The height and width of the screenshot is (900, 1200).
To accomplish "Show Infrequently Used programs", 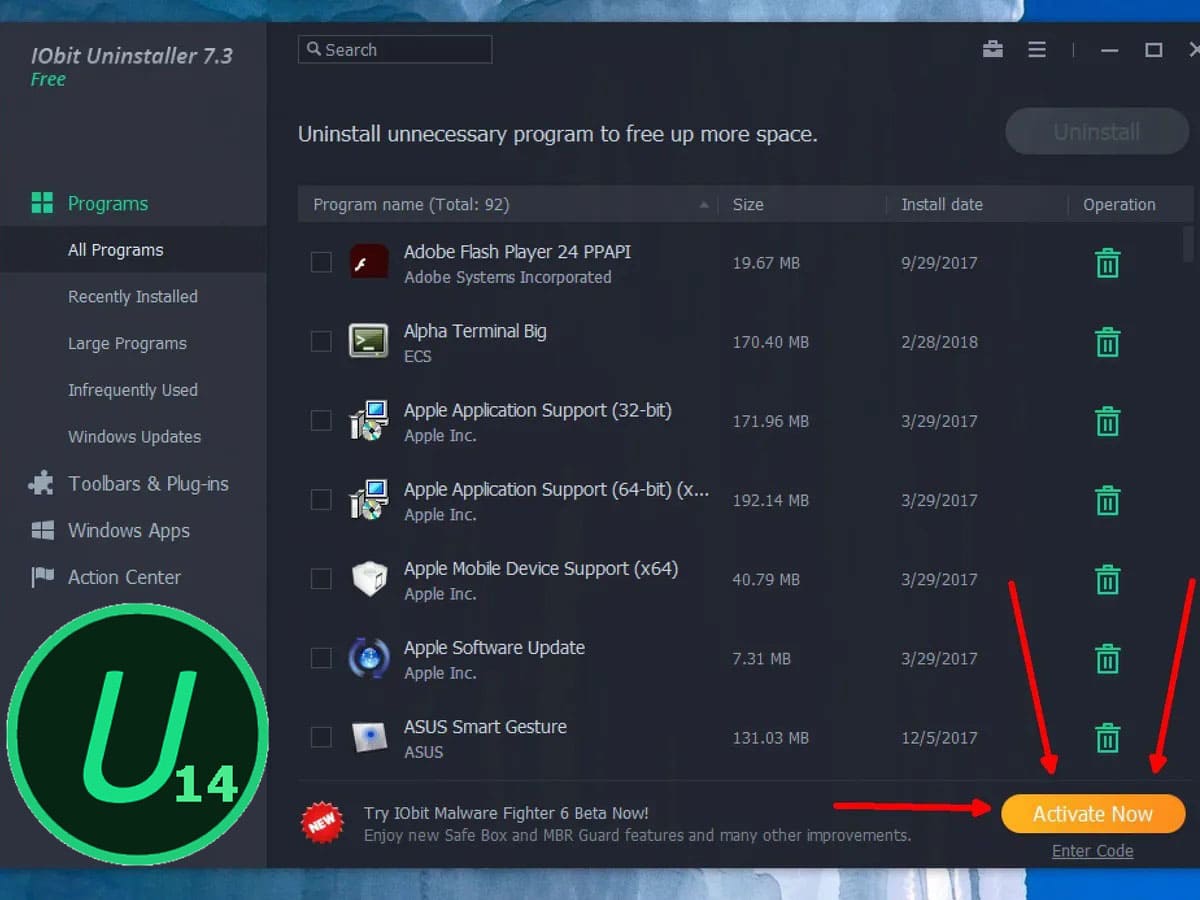I will 133,390.
